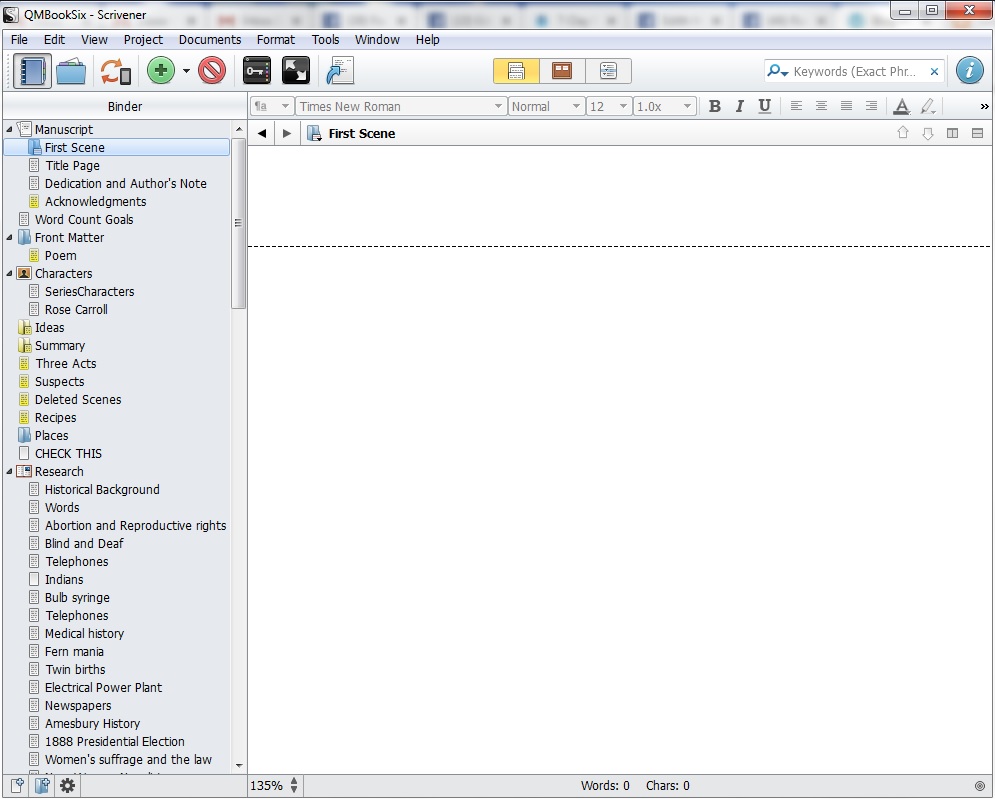Switch to Corkboard view mode

pos(562,71)
